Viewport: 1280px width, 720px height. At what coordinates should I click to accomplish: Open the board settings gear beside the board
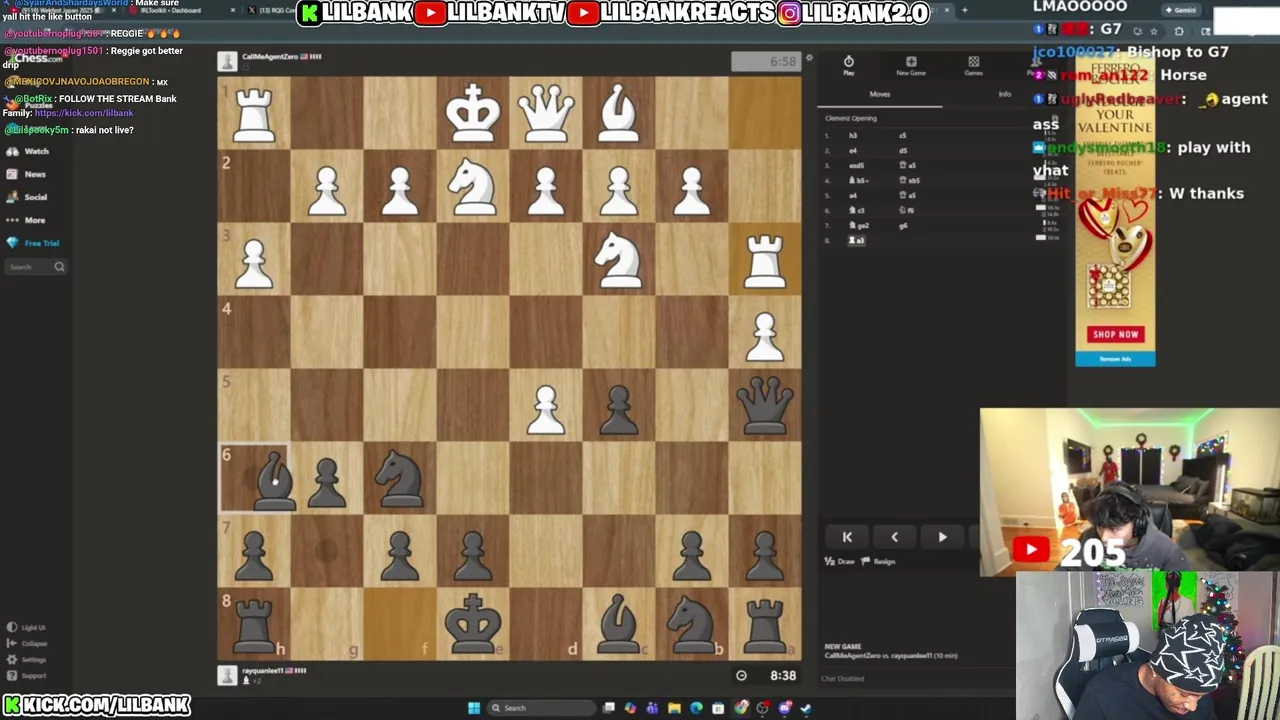pos(809,59)
